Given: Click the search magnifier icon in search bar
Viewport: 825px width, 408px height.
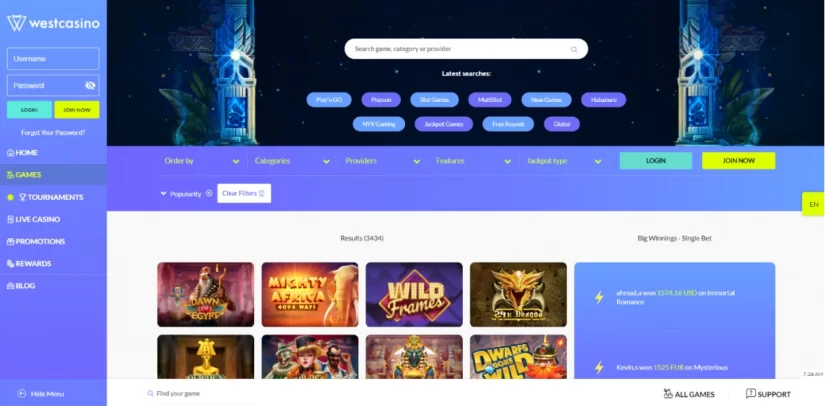Looking at the screenshot, I should click(x=574, y=49).
